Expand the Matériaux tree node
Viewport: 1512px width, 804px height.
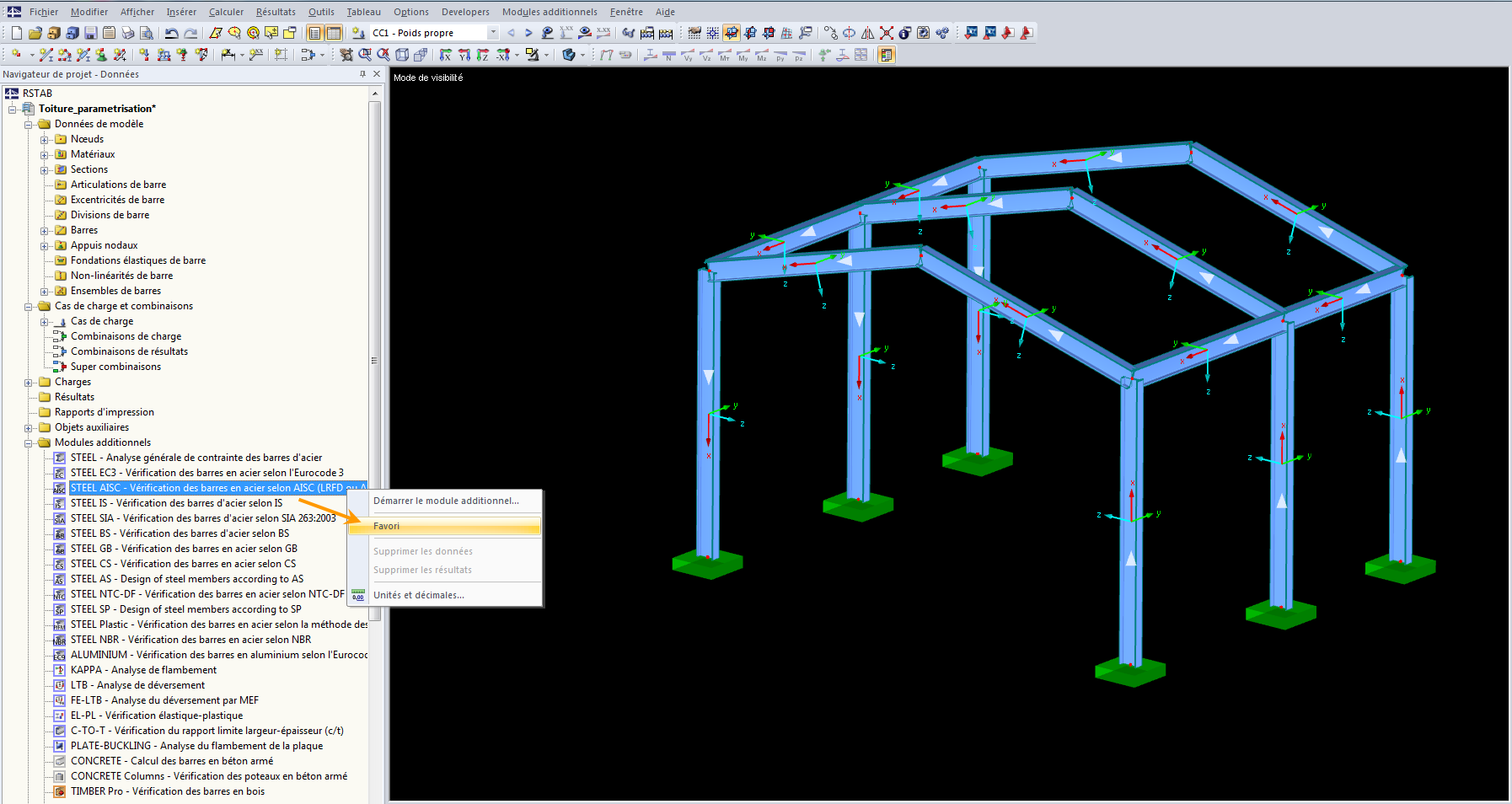click(x=45, y=155)
